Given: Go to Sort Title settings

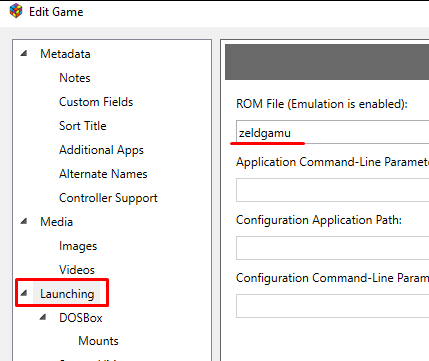Looking at the screenshot, I should (83, 126).
